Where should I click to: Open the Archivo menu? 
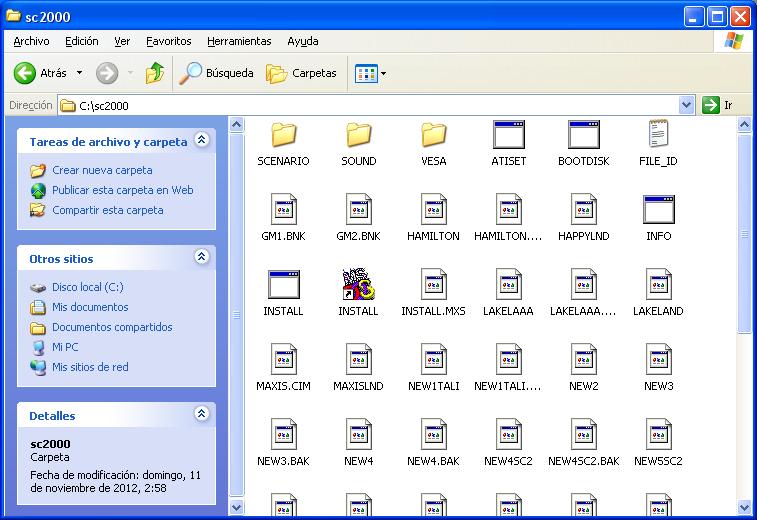point(31,42)
